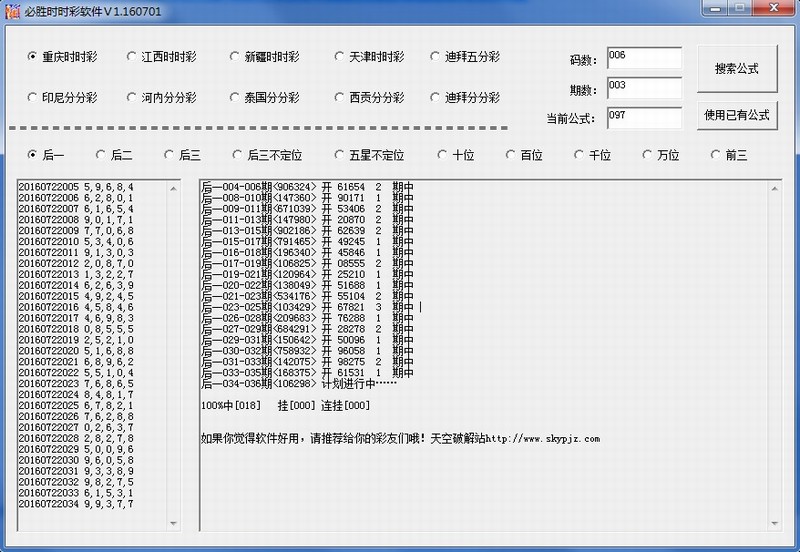Click the 搜索公式 button

[x=737, y=69]
